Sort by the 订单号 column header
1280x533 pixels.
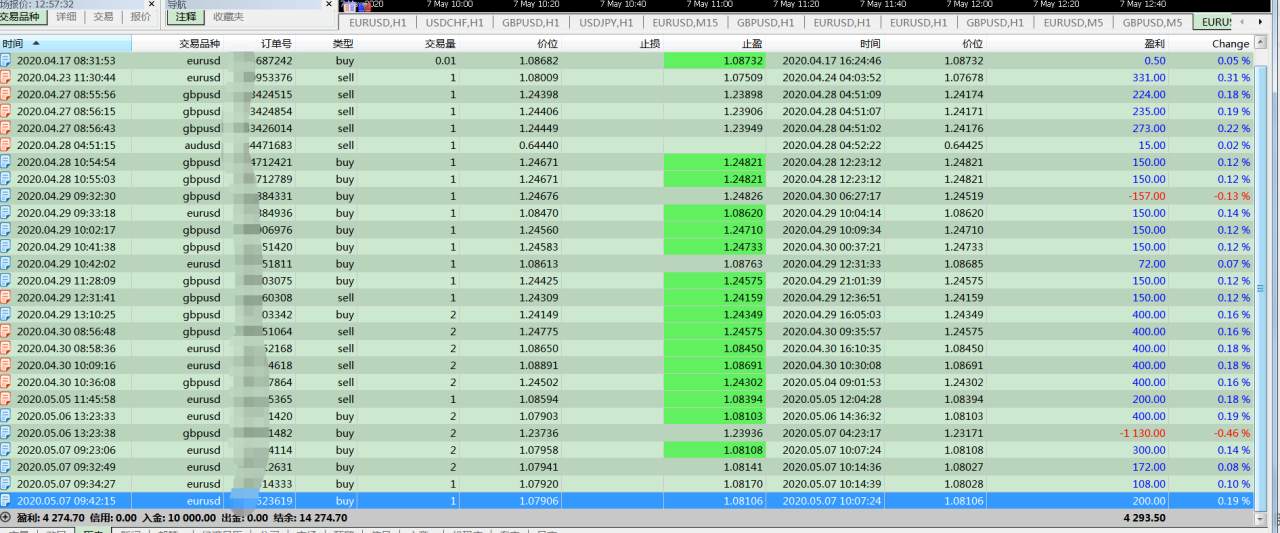[276, 44]
